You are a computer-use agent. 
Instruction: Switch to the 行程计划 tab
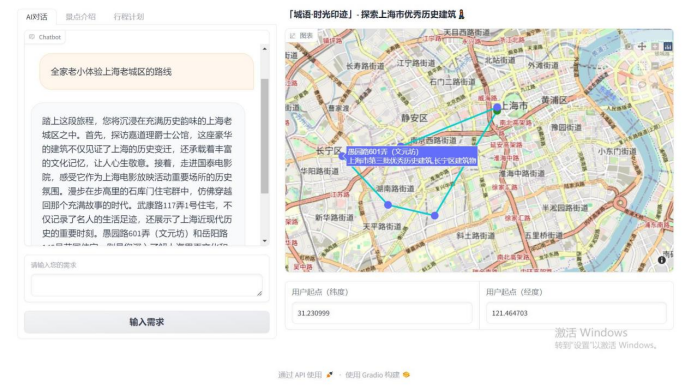click(x=128, y=17)
